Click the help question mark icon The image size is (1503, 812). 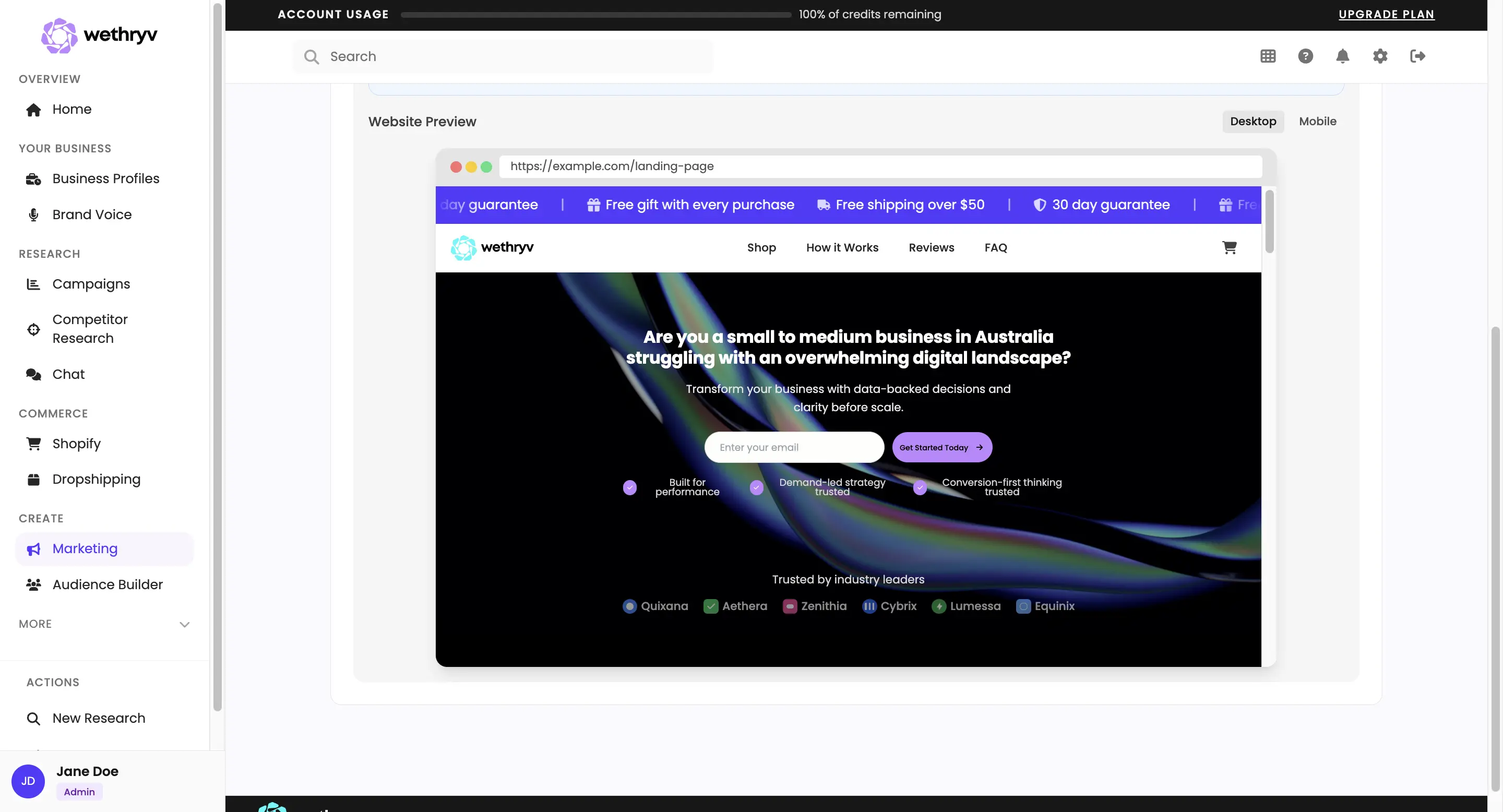[1305, 56]
